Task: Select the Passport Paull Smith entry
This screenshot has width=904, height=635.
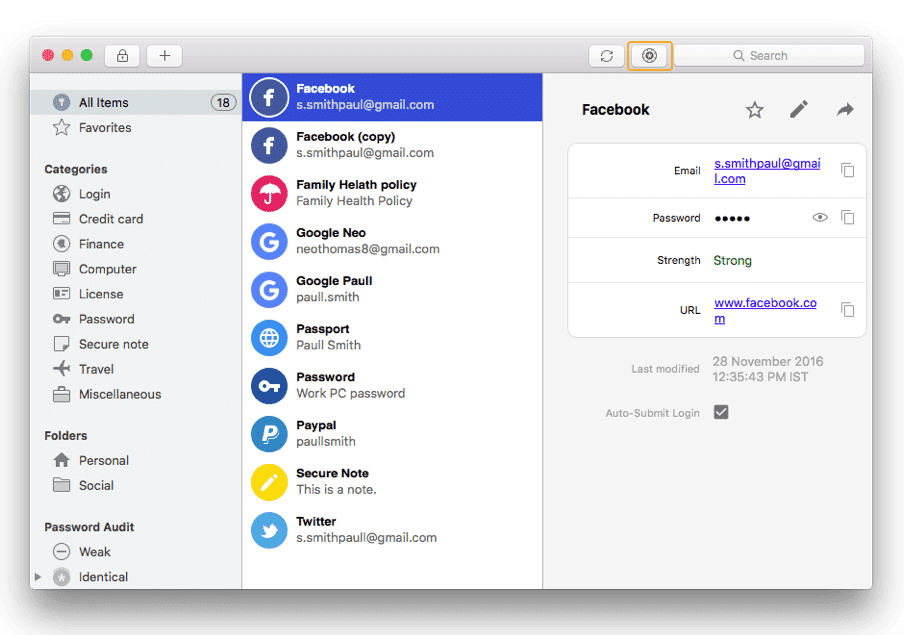Action: point(392,337)
